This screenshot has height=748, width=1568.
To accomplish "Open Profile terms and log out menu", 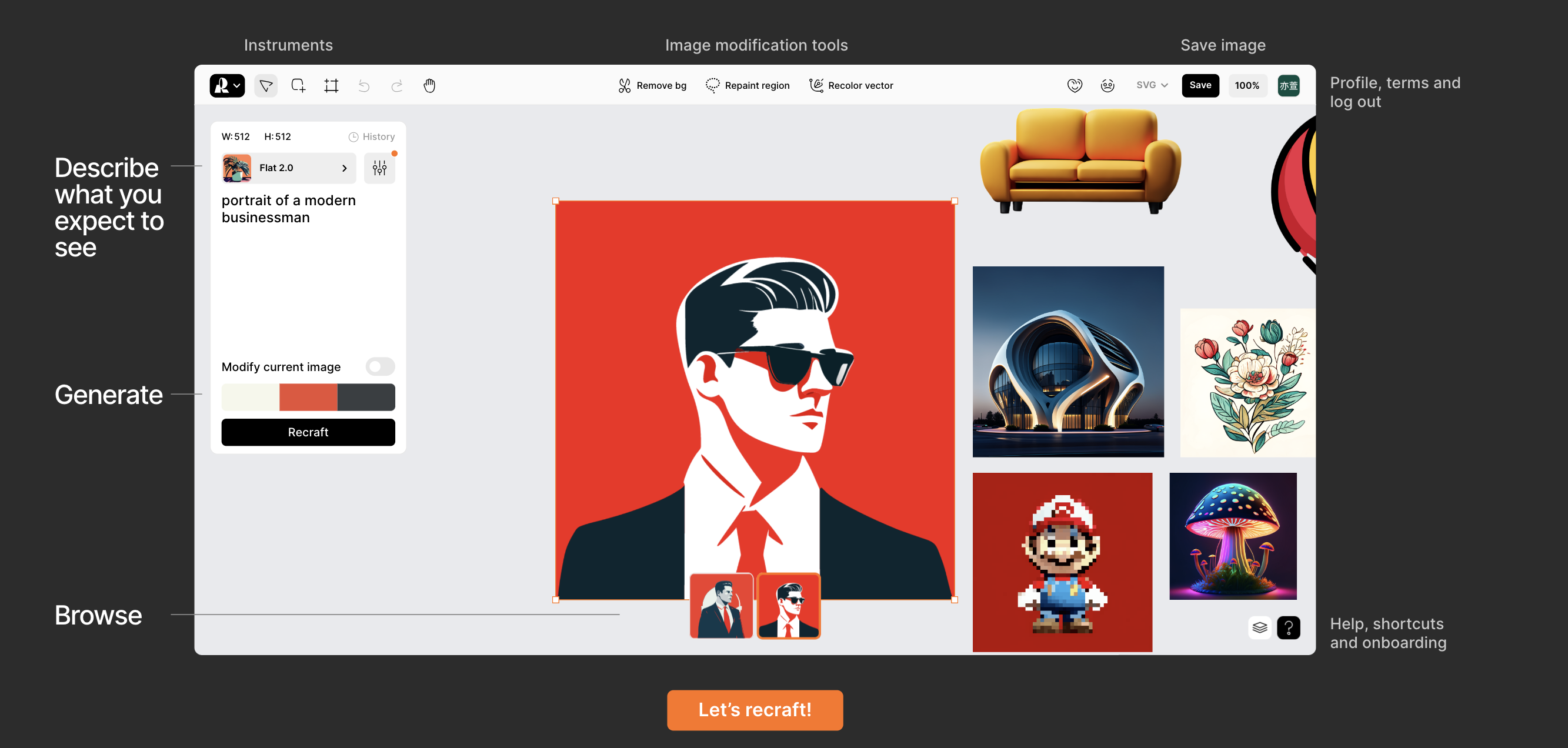I will [x=1290, y=85].
